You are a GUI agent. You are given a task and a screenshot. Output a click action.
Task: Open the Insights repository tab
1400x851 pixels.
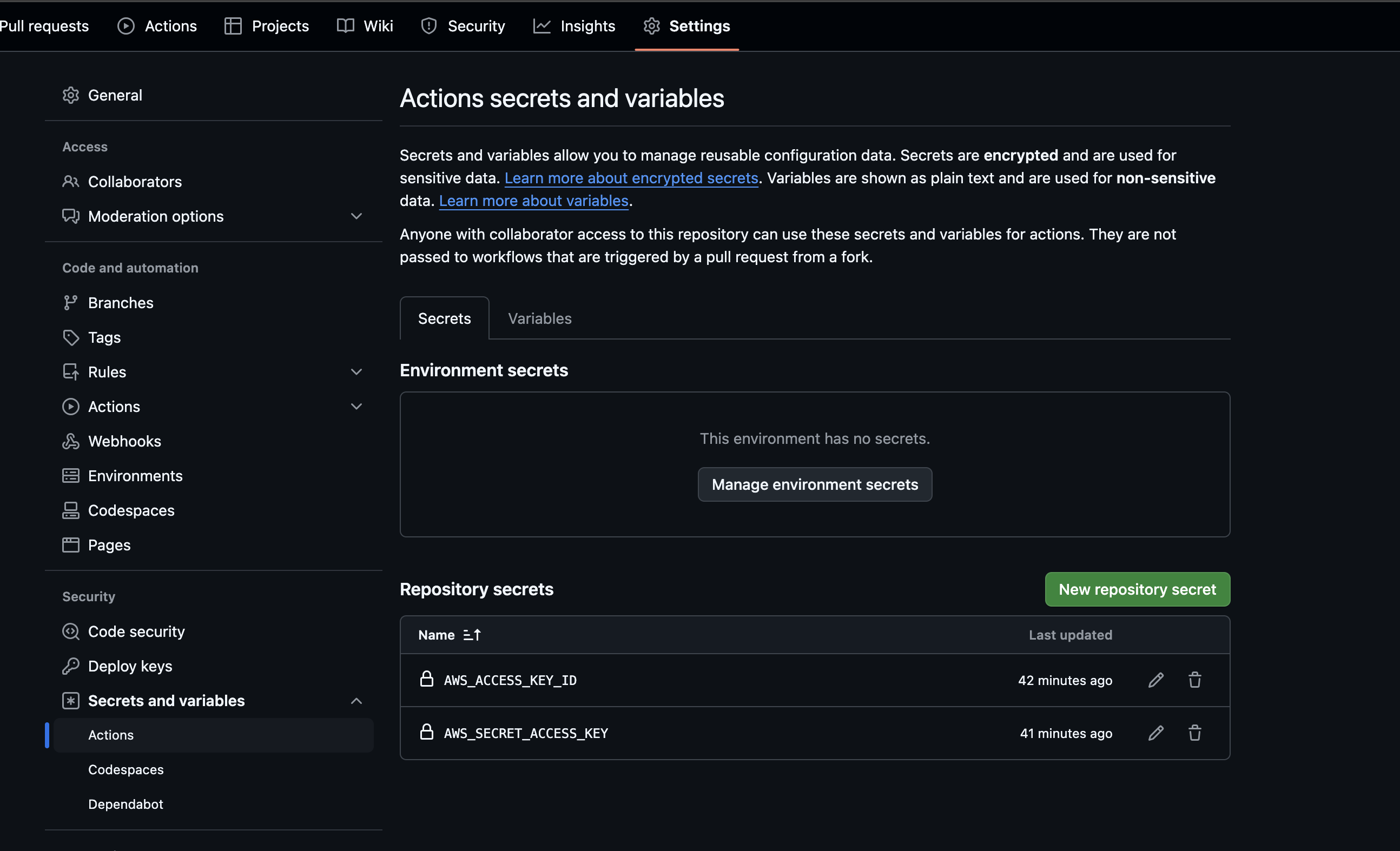pyautogui.click(x=574, y=25)
